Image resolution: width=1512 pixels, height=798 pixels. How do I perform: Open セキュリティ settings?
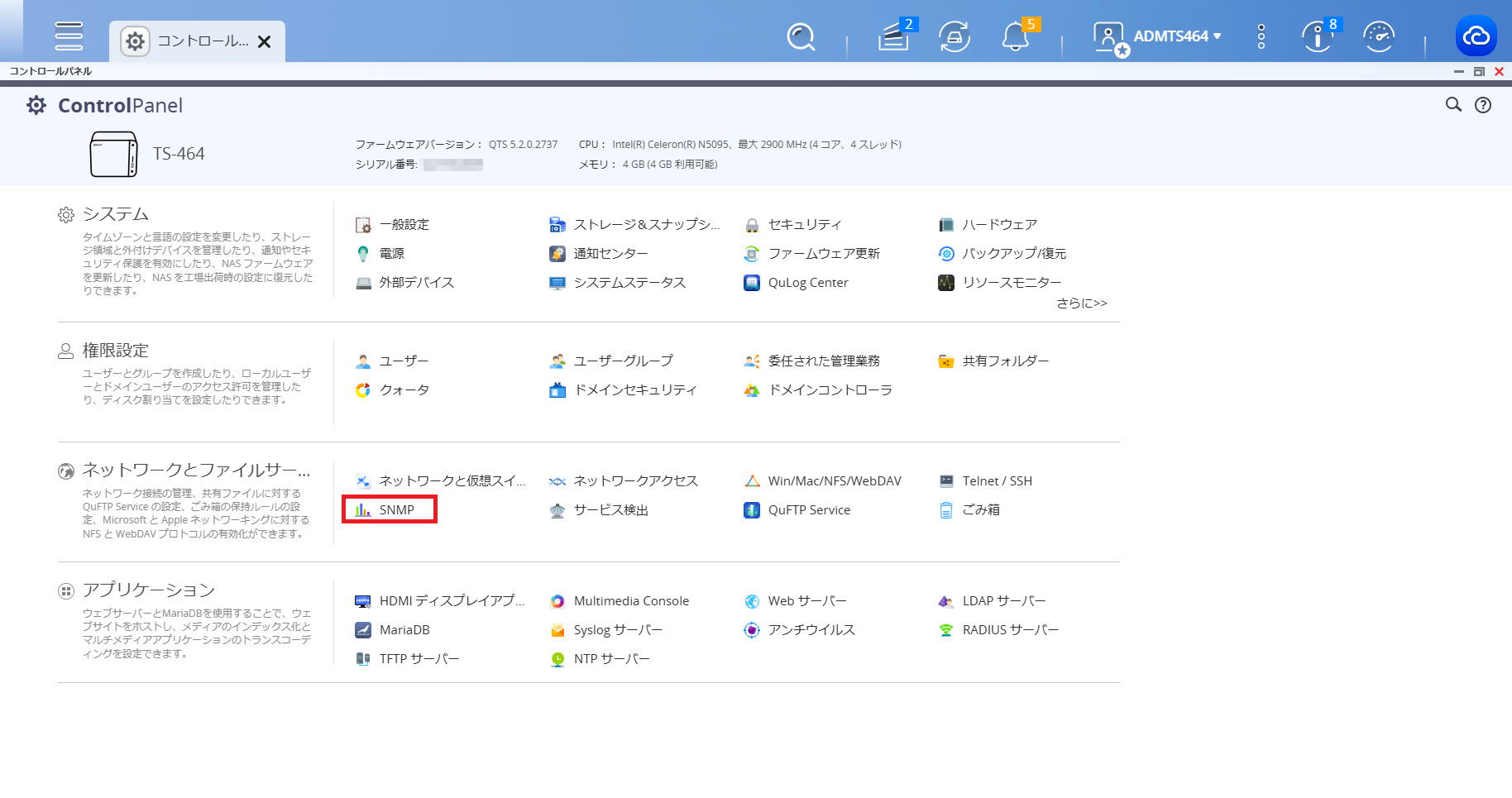tap(792, 225)
